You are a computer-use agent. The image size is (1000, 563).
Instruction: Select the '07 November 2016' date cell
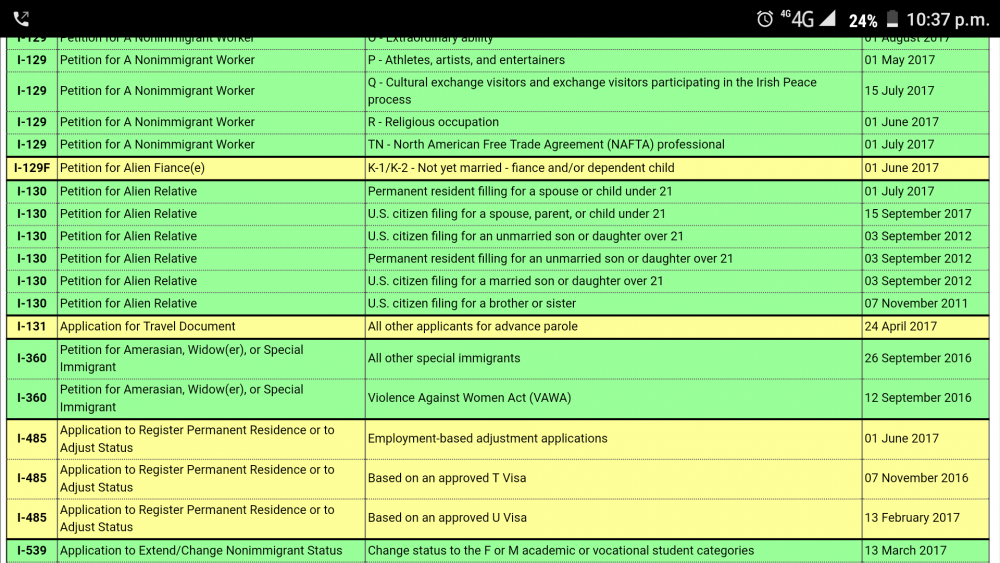925,478
